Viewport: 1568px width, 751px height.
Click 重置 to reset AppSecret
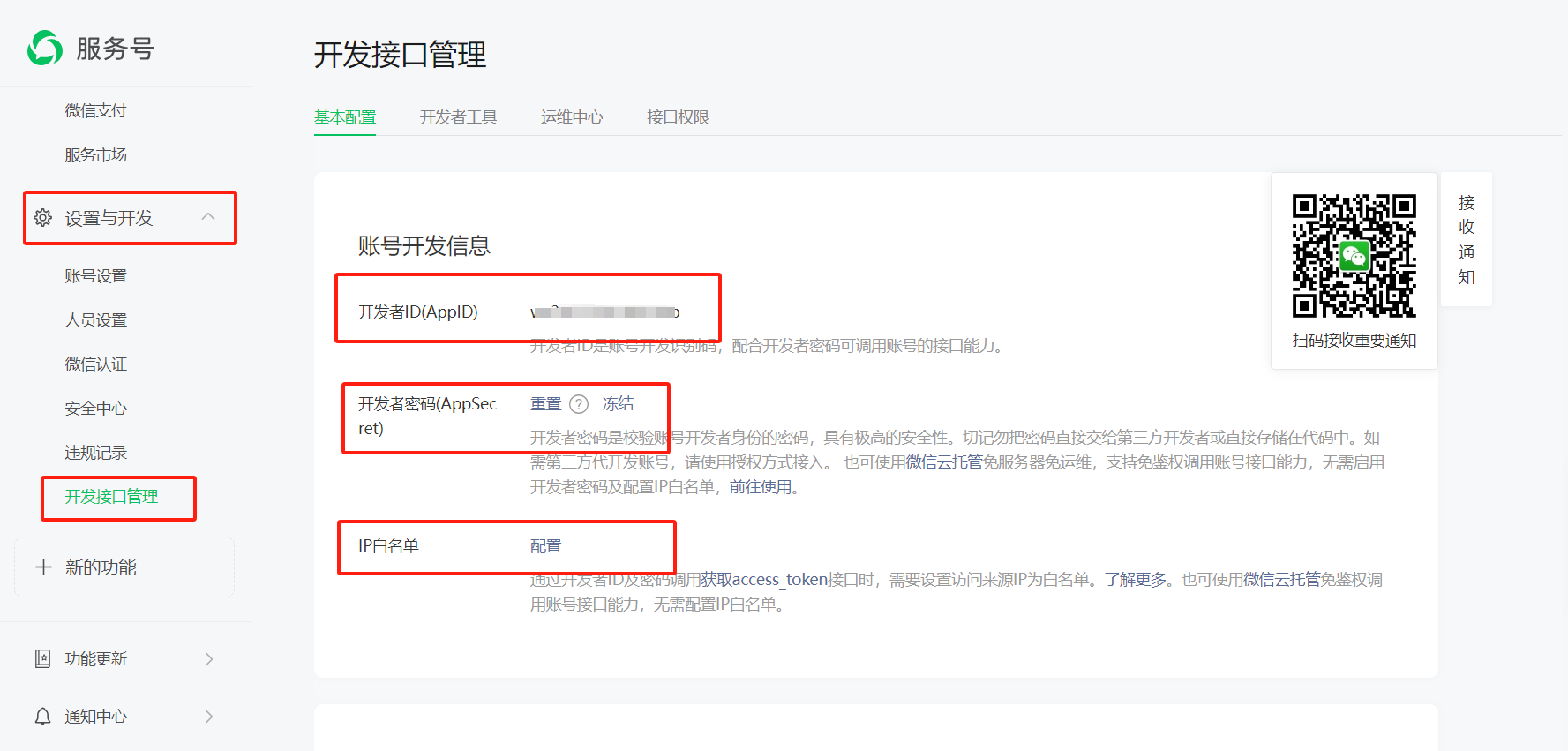(545, 404)
